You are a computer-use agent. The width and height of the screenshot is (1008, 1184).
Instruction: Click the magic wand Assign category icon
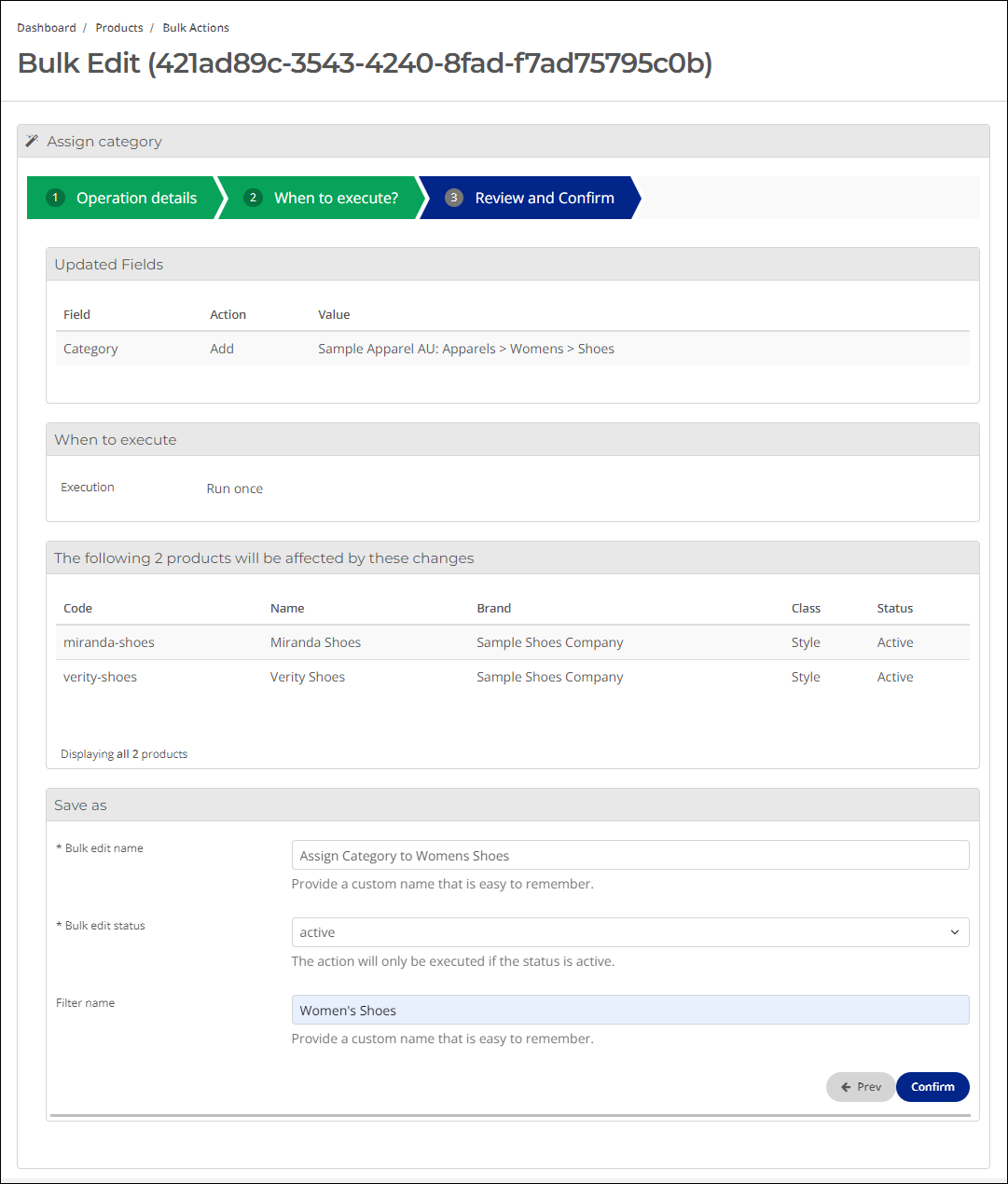point(32,141)
